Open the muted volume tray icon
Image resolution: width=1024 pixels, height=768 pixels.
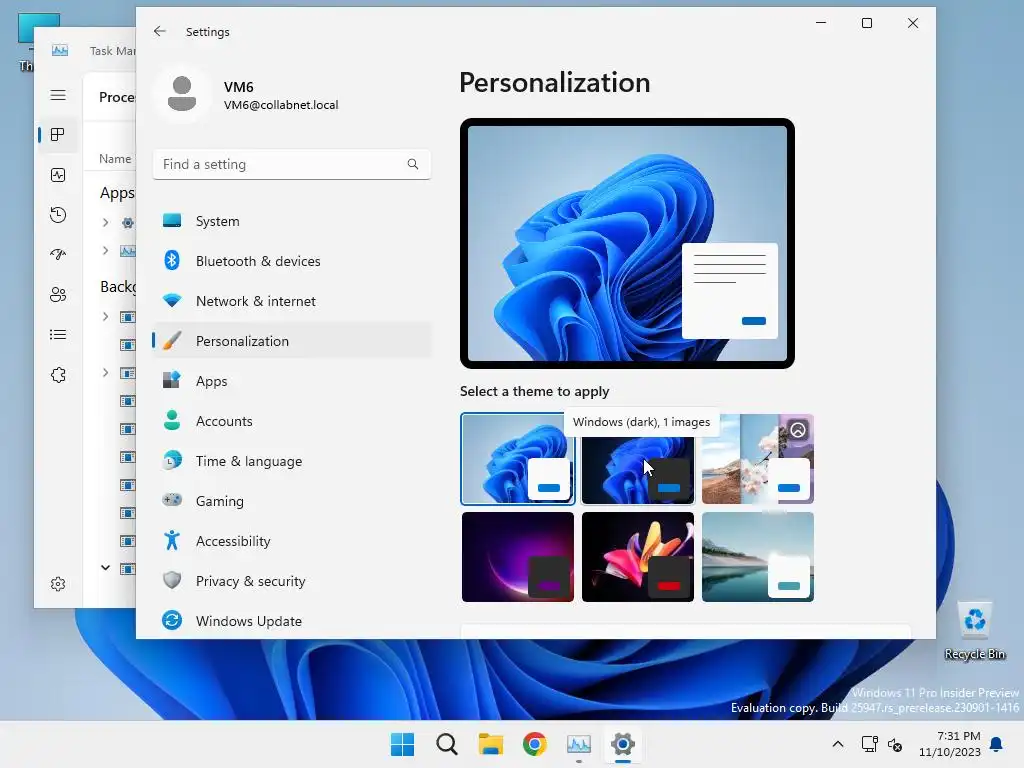click(x=895, y=744)
